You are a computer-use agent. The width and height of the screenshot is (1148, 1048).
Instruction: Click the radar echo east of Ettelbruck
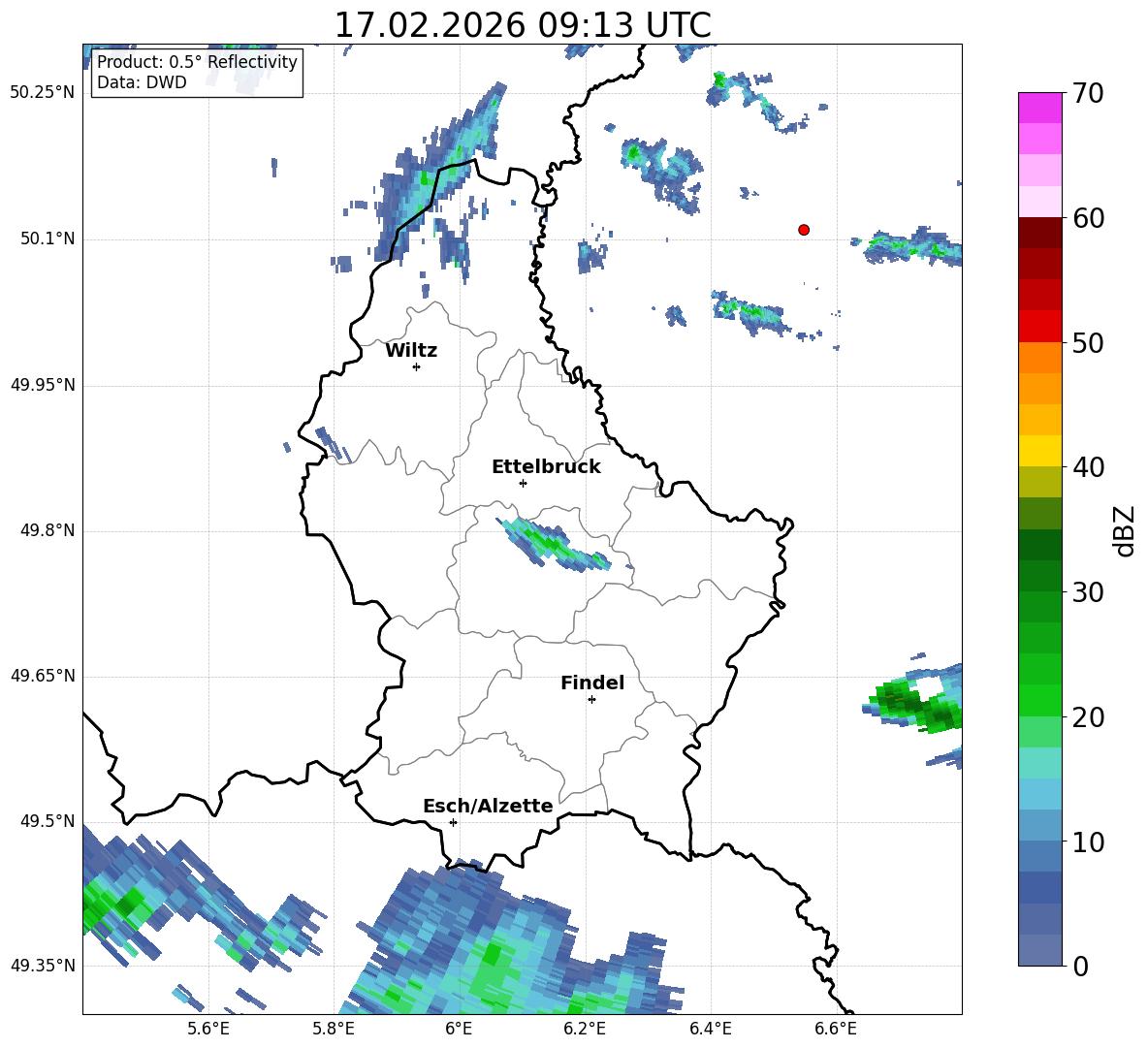[x=553, y=545]
